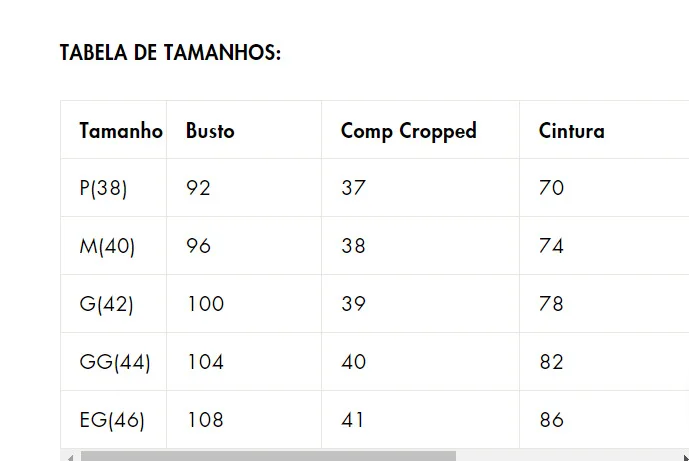Screen dimensions: 689x461
Task: Select the Tamanho column header
Action: [121, 131]
